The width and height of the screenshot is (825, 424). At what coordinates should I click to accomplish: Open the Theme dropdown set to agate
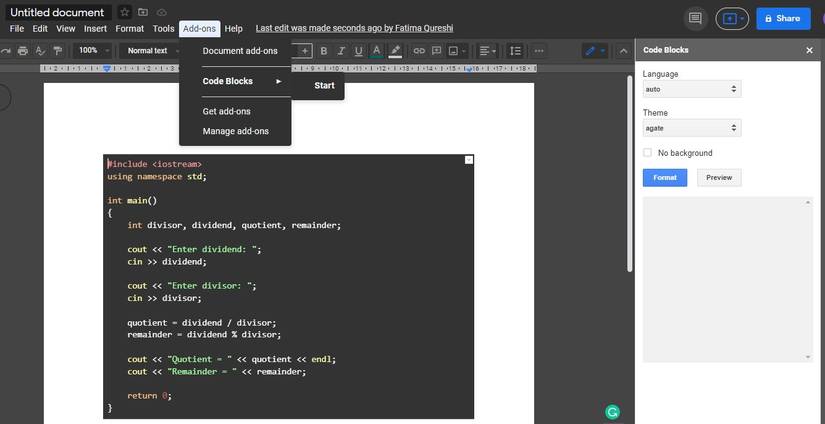[691, 128]
